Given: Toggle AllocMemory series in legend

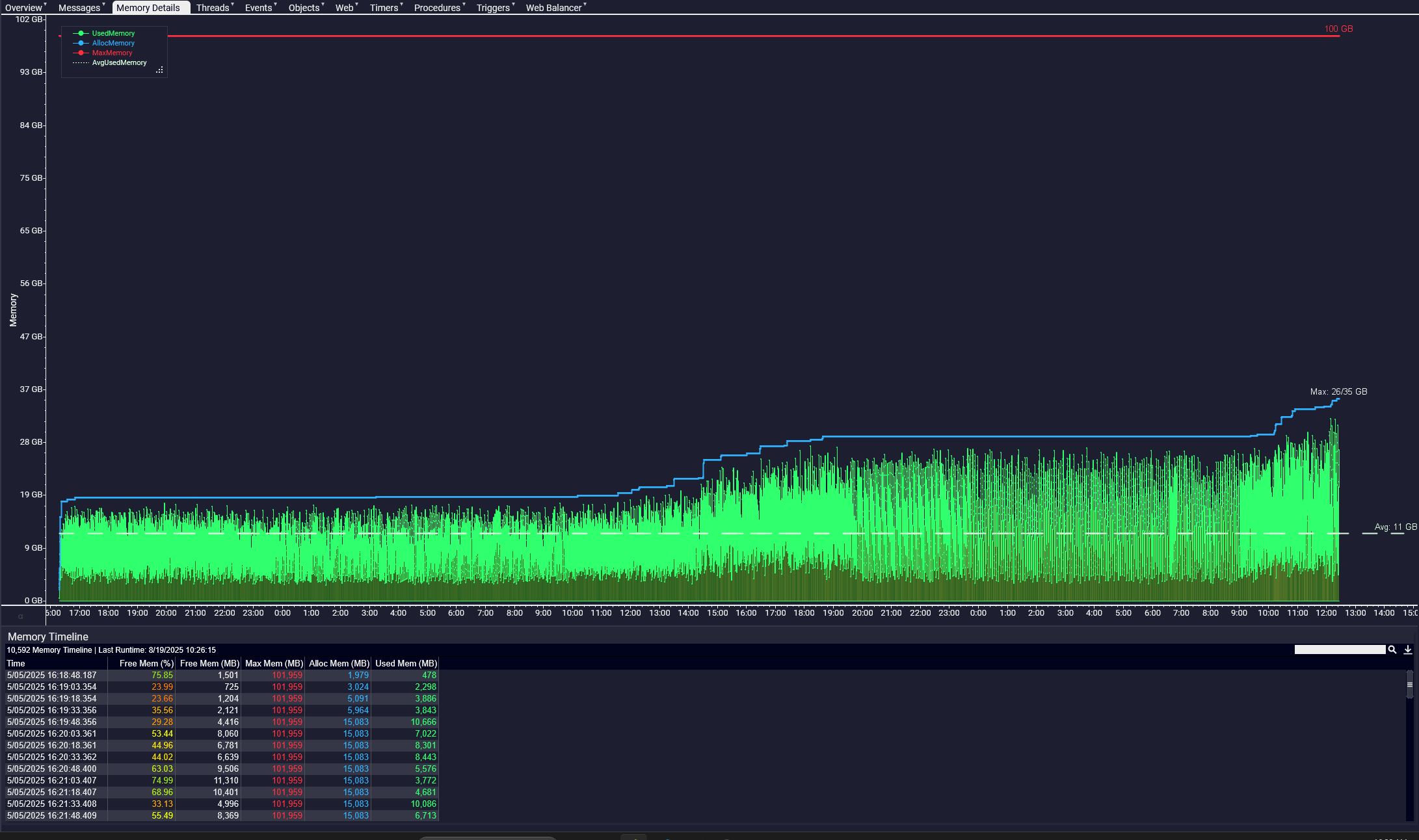Looking at the screenshot, I should (113, 43).
